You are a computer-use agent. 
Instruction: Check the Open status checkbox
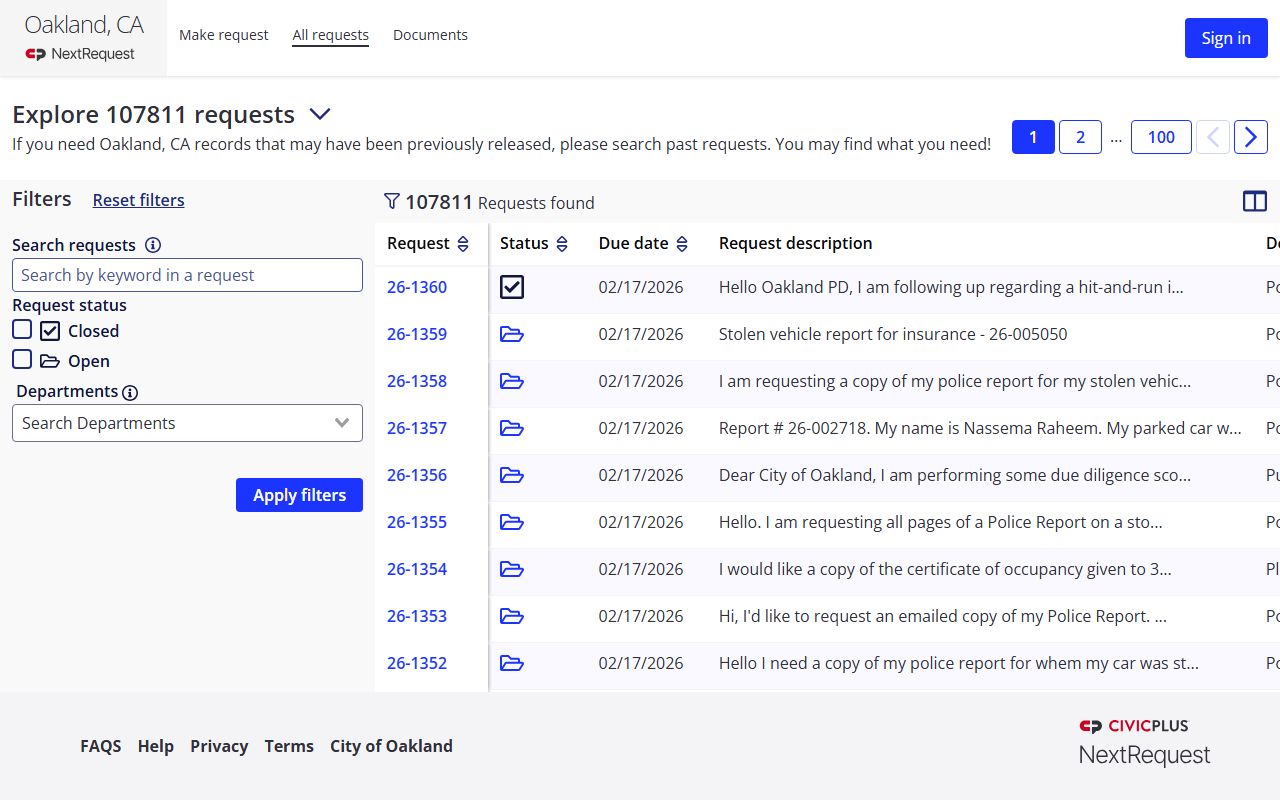coord(22,359)
